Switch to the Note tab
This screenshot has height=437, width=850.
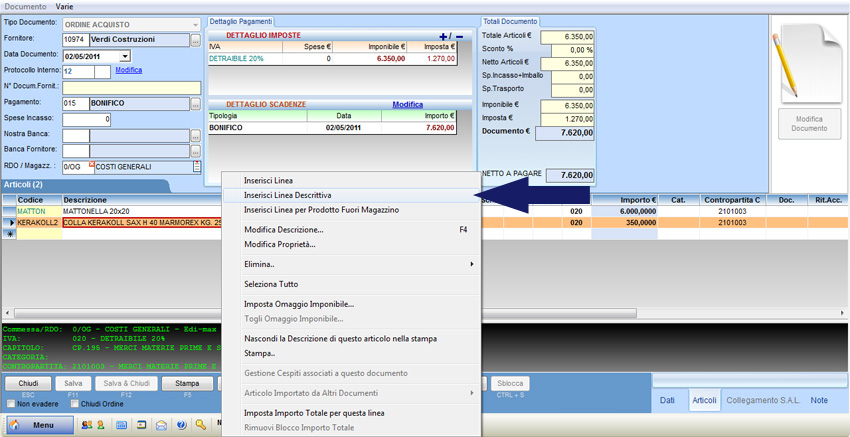(x=819, y=401)
